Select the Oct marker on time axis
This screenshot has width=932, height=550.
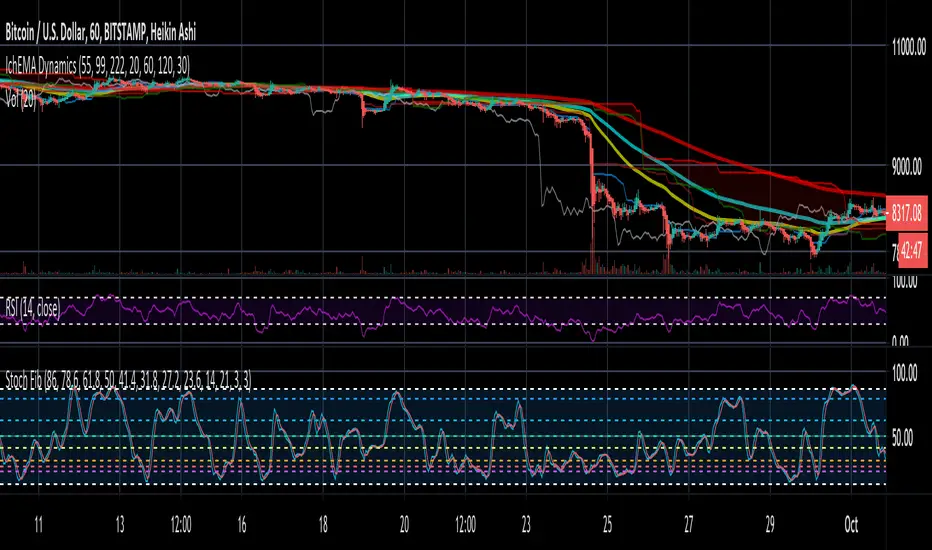point(851,524)
